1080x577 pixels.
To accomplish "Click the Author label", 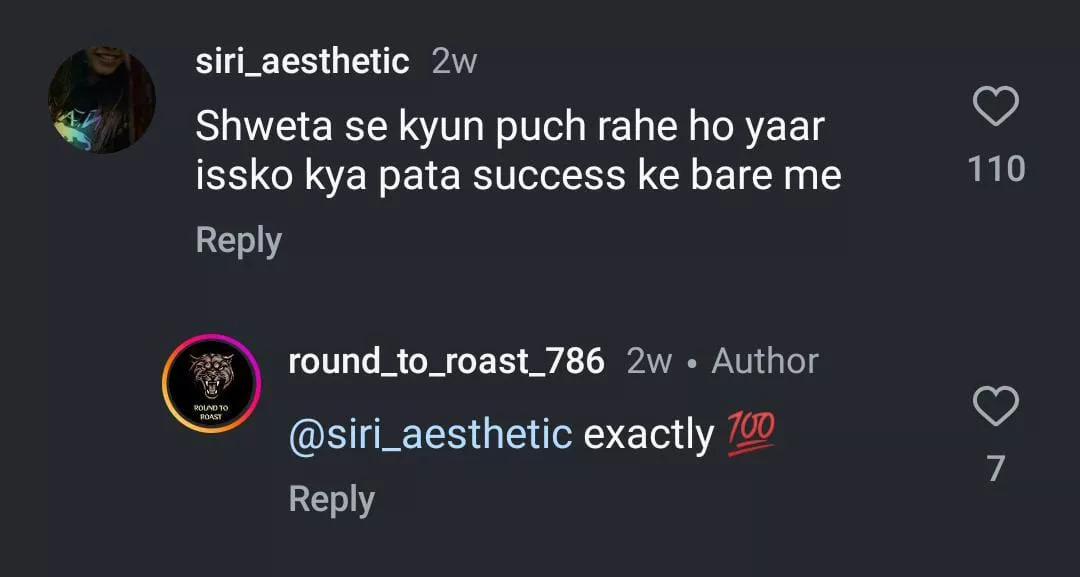I will click(x=764, y=361).
